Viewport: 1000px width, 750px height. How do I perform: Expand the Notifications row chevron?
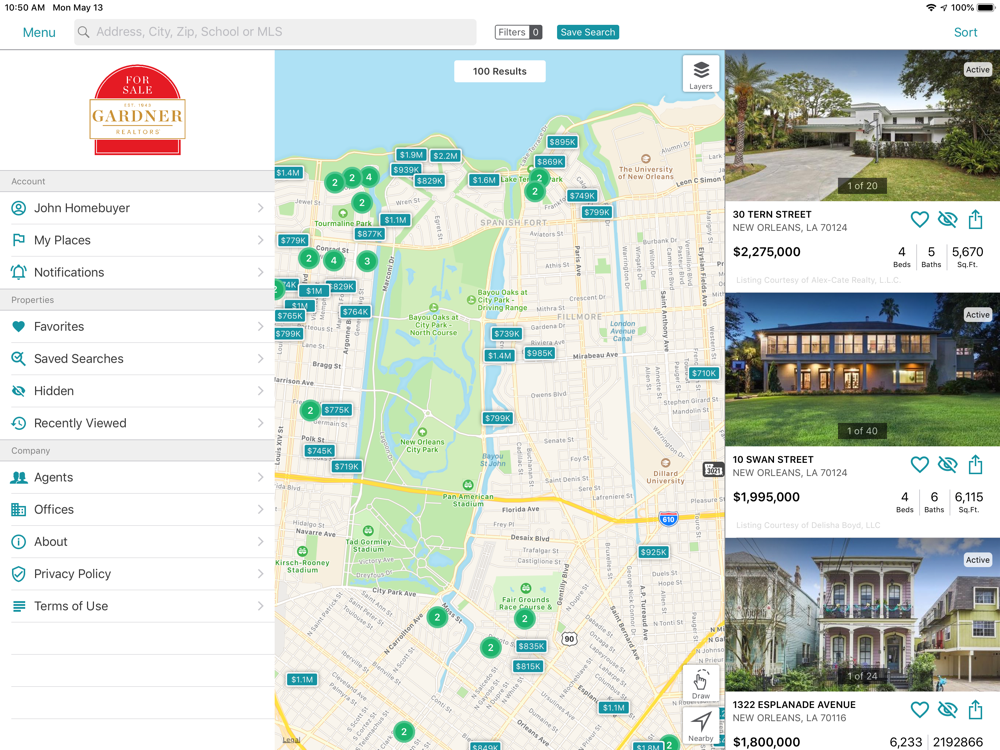coord(261,272)
